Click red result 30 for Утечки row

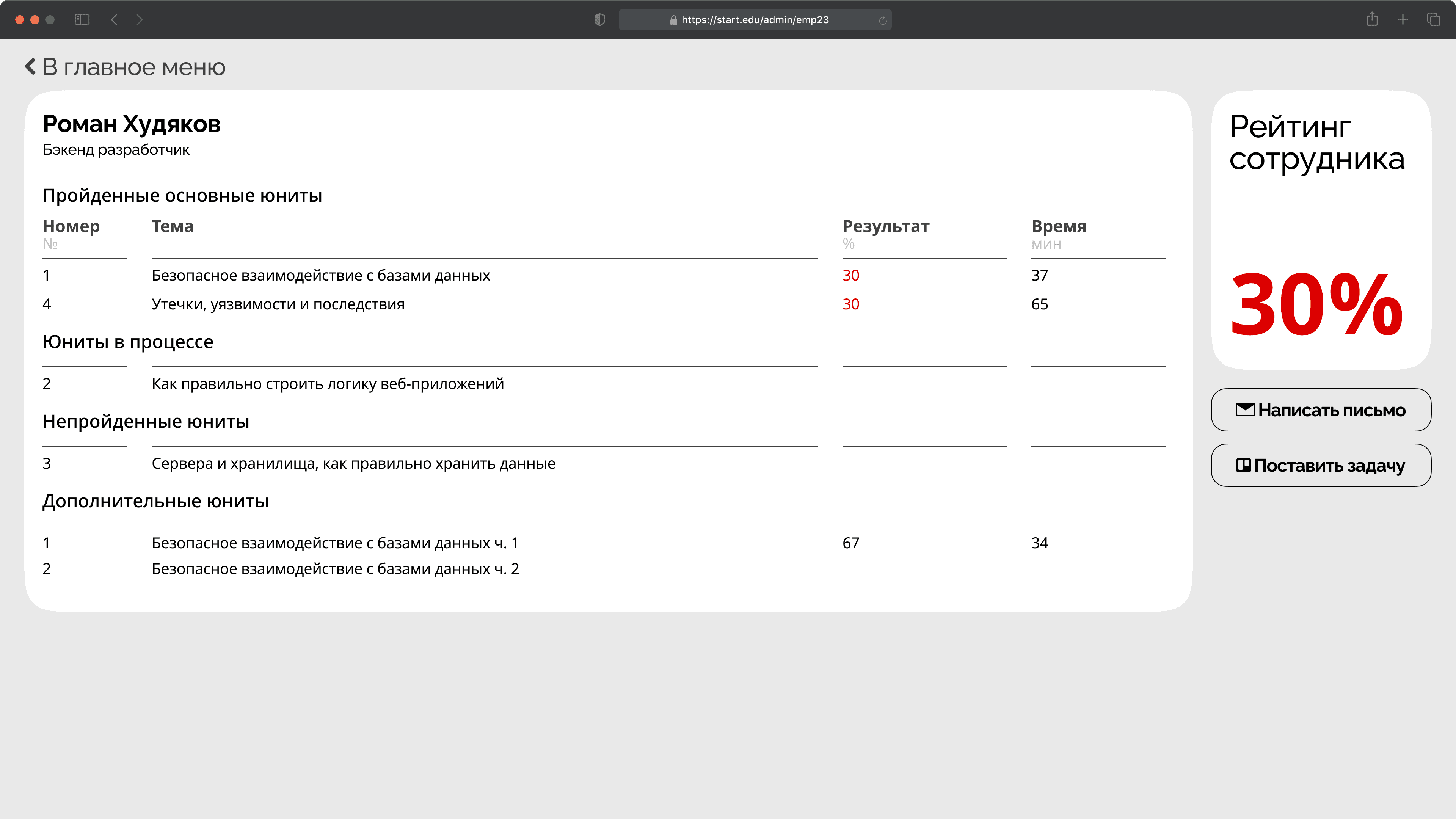click(x=850, y=304)
